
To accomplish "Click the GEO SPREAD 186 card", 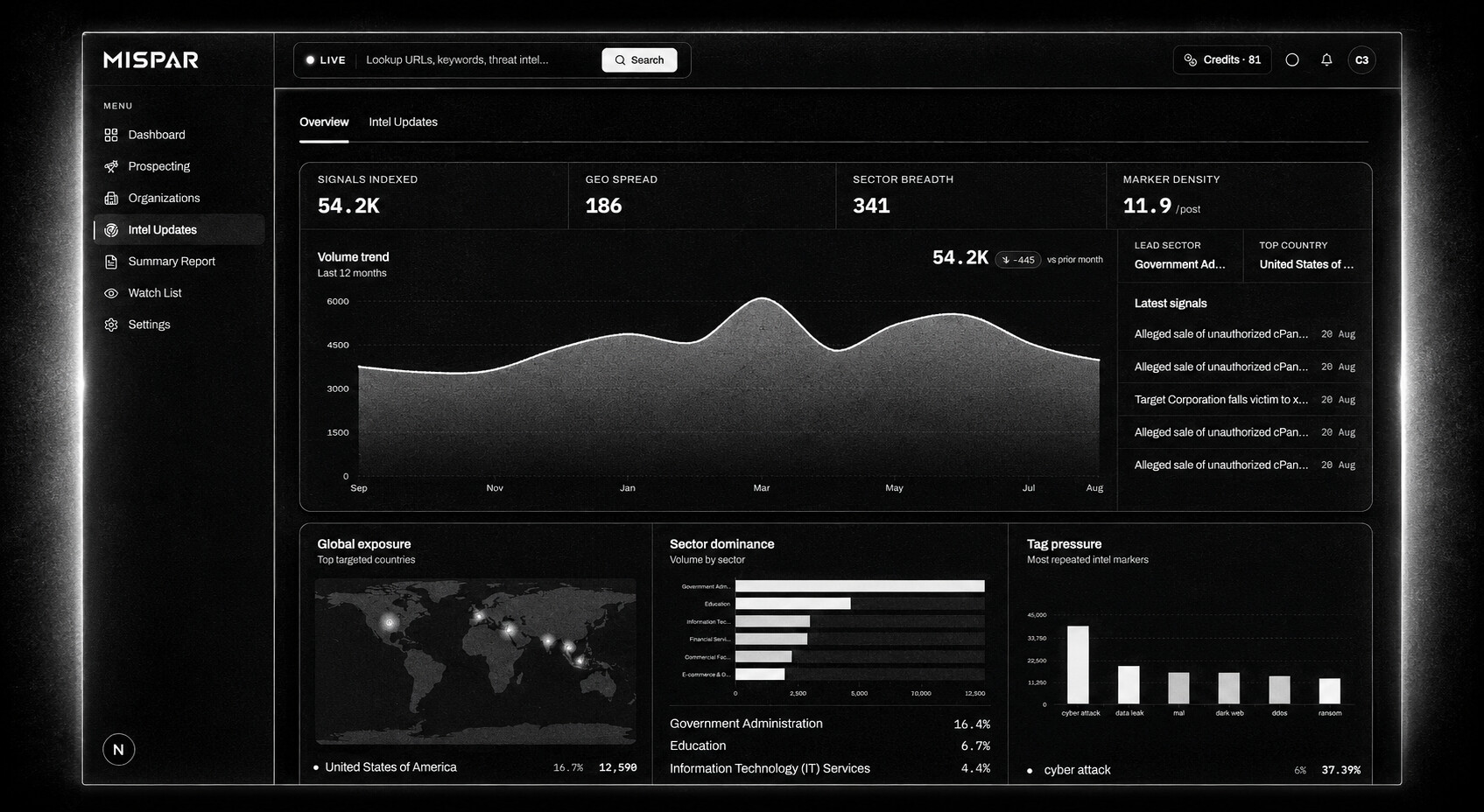I will point(702,196).
